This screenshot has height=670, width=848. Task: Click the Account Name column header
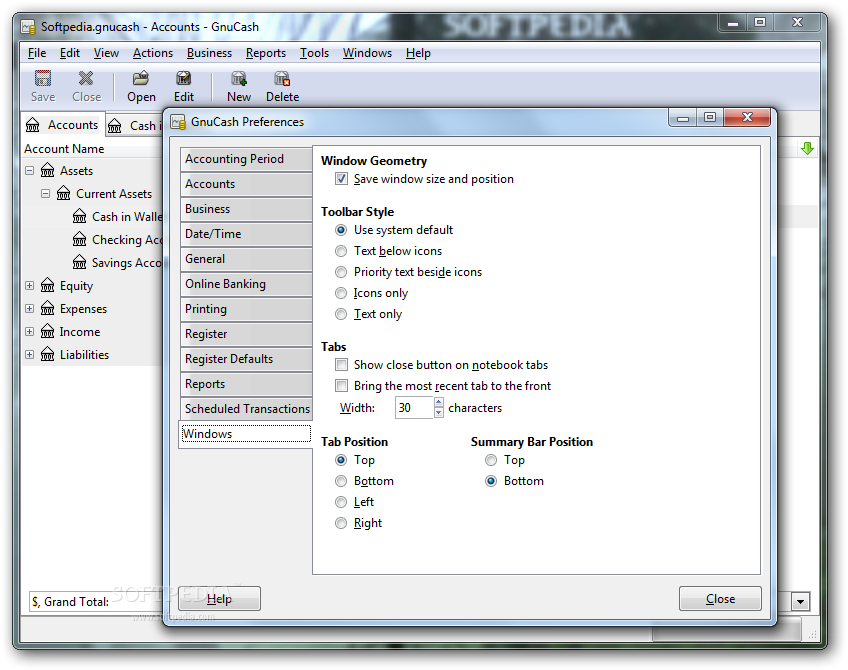pyautogui.click(x=64, y=149)
